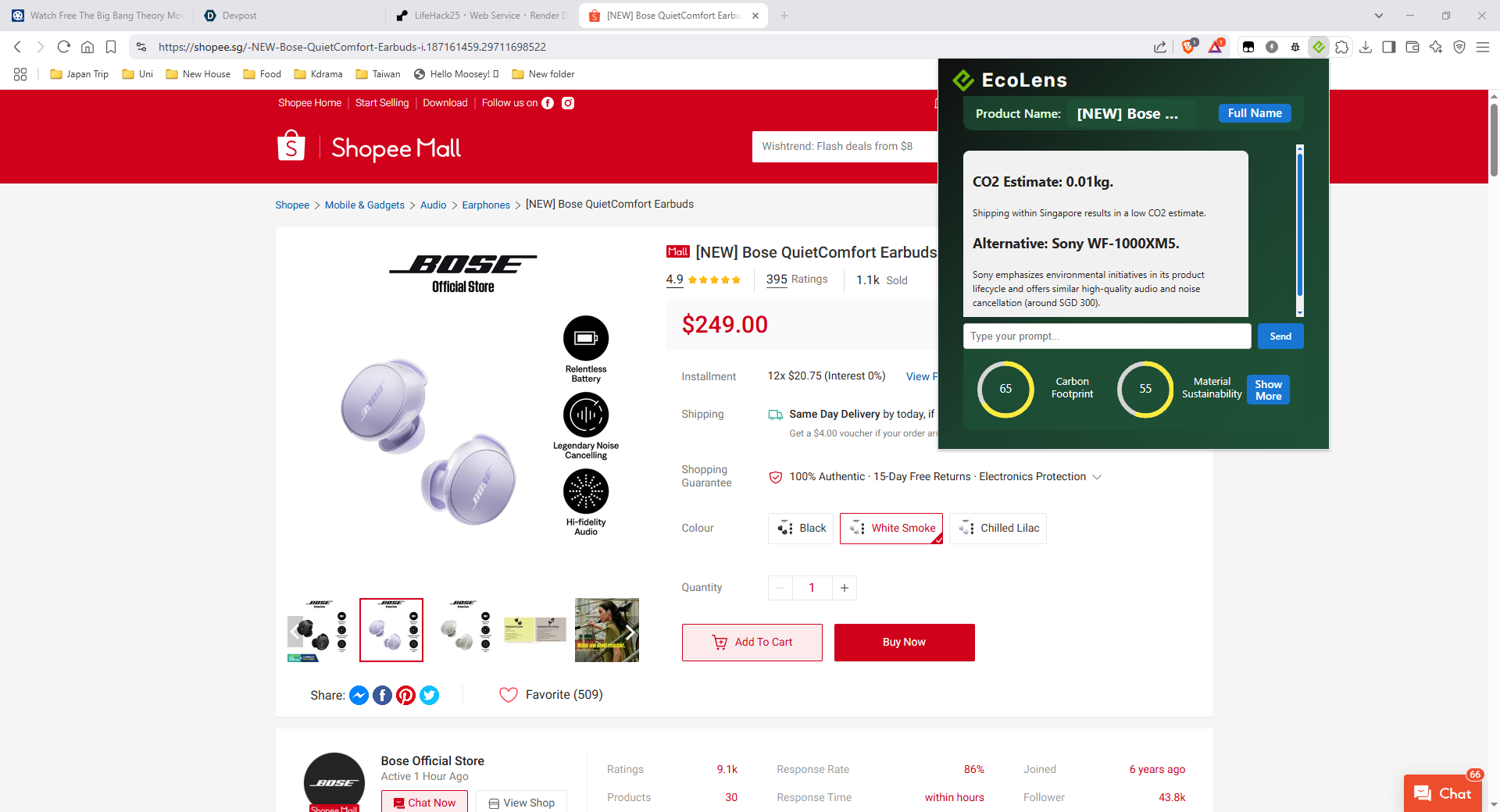
Task: Open the Food bookmarks folder
Action: point(262,74)
